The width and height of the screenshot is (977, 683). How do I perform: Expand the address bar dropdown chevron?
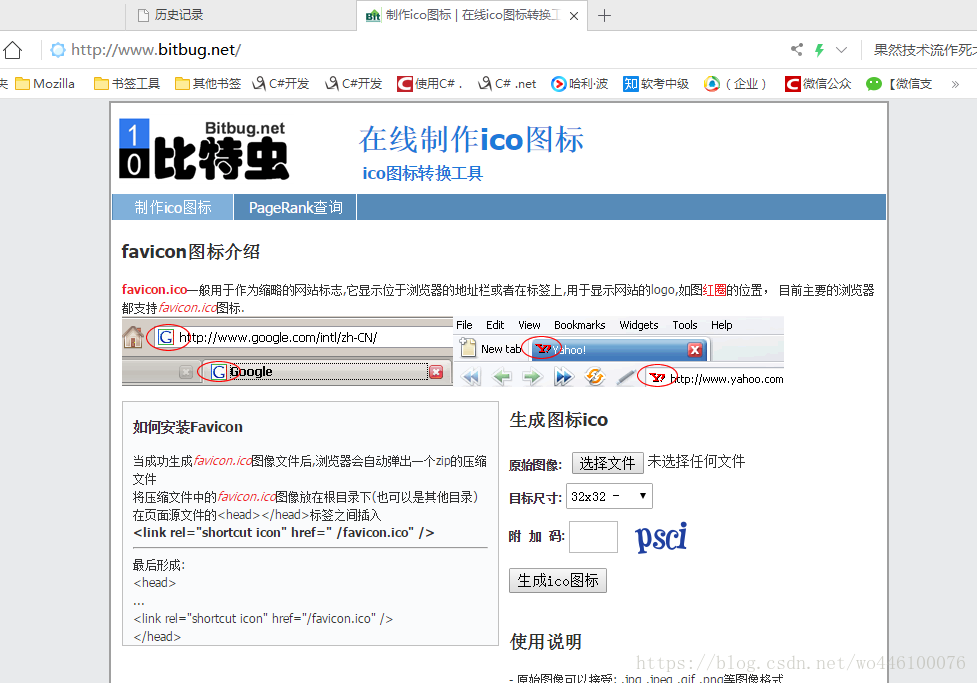click(841, 50)
